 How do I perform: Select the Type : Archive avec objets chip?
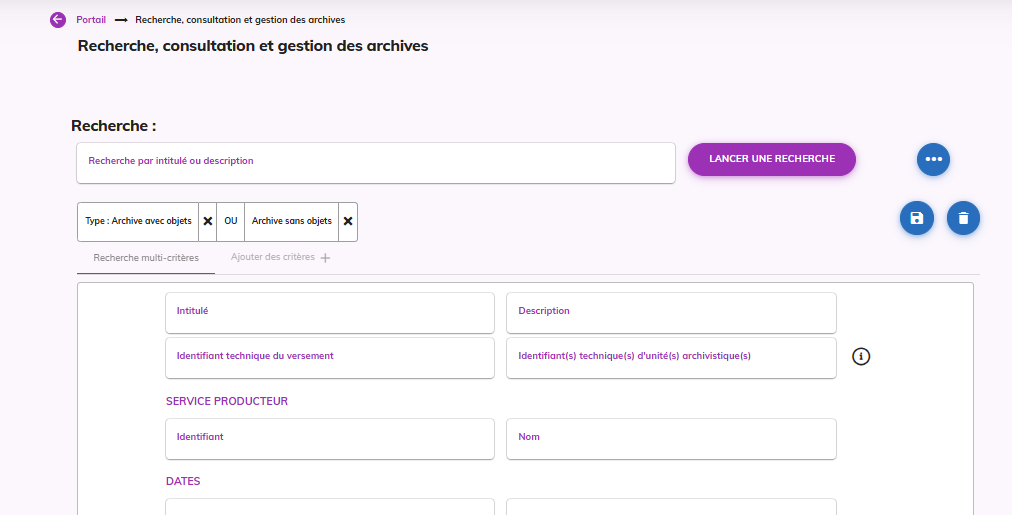(138, 222)
